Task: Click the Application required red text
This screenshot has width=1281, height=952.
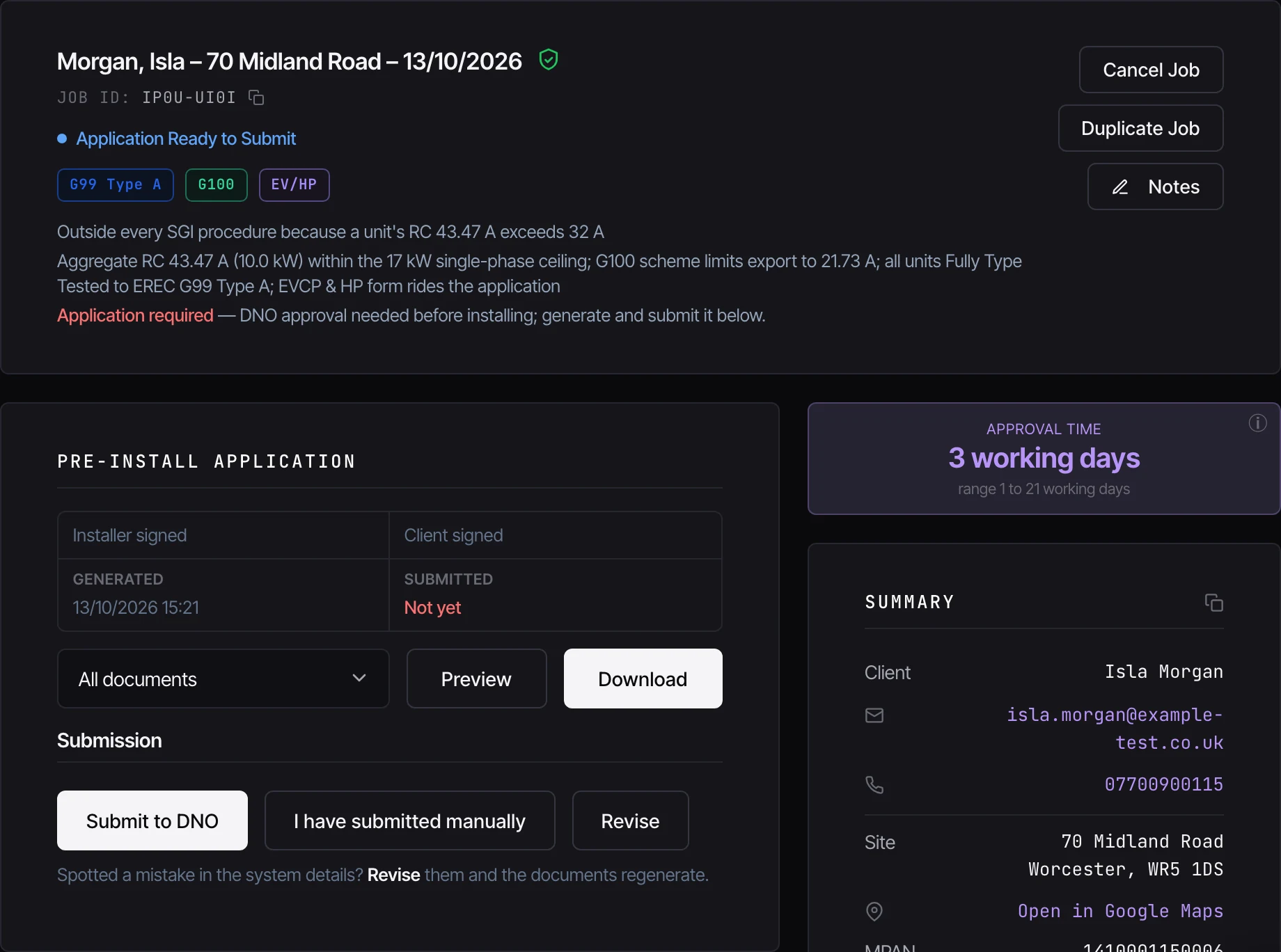Action: tap(135, 315)
